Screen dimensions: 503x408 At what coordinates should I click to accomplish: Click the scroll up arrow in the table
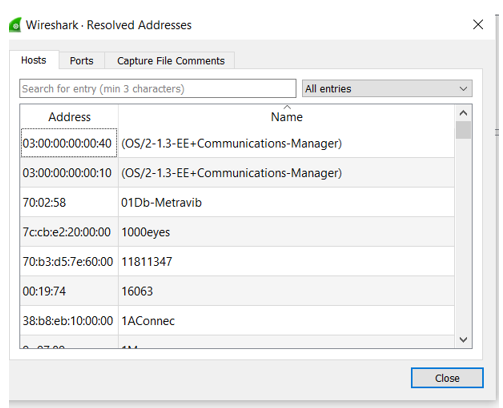click(x=463, y=113)
